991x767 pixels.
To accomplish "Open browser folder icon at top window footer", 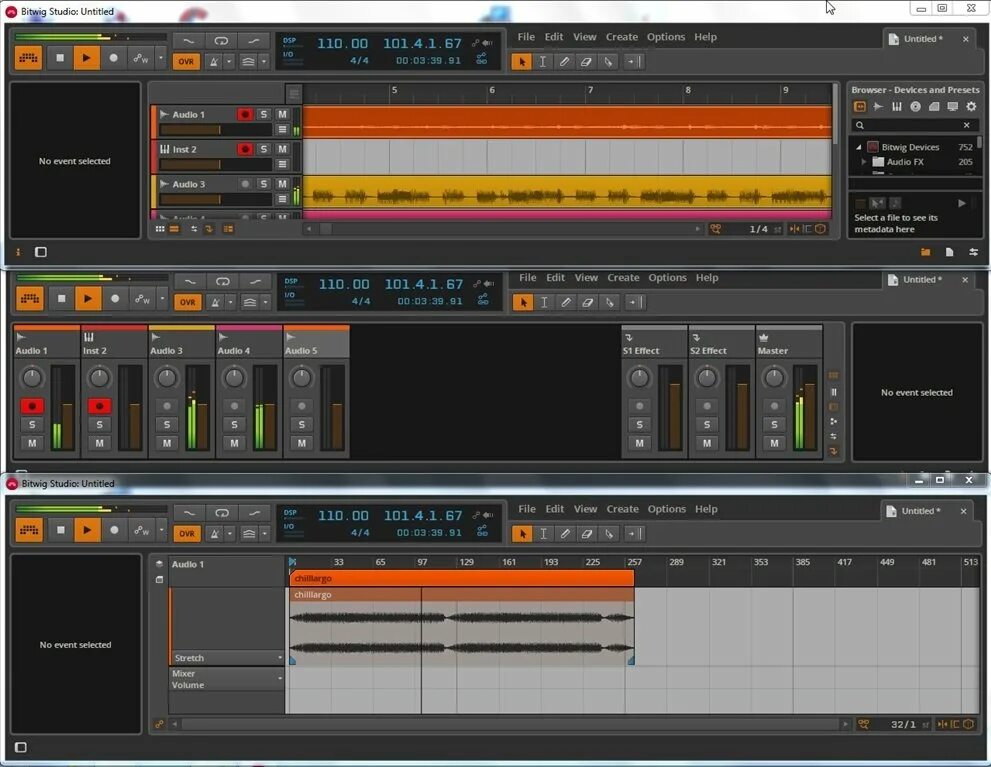I will tap(925, 252).
